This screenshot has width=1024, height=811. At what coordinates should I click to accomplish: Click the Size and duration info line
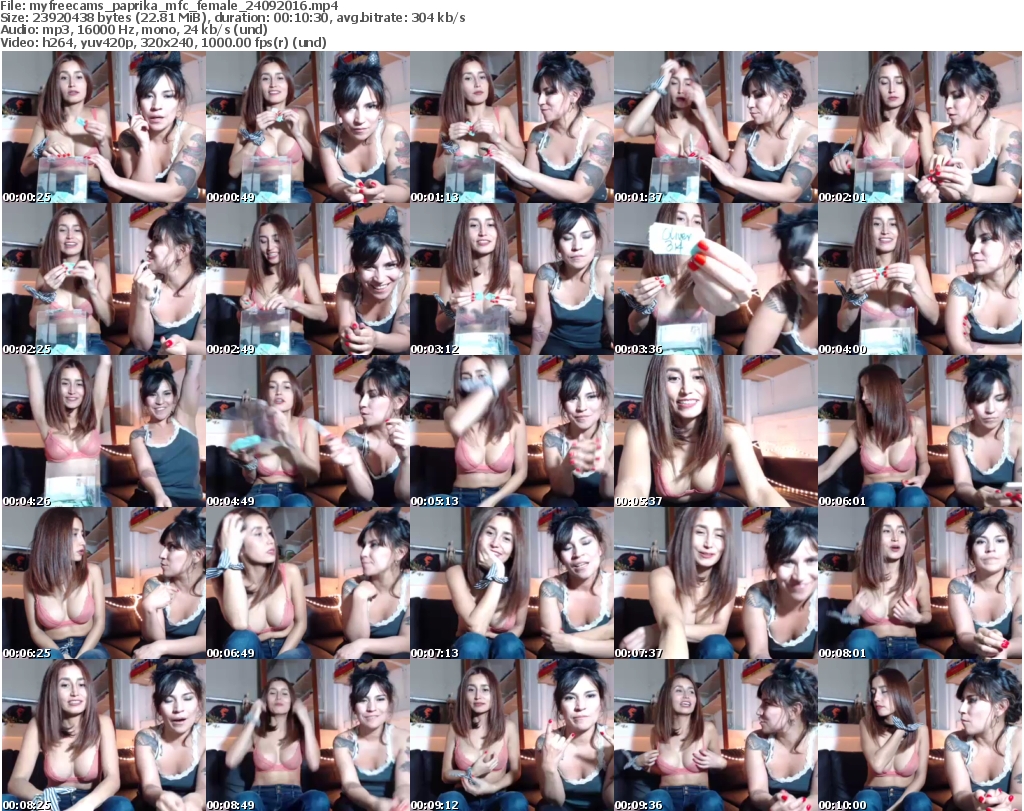[233, 18]
